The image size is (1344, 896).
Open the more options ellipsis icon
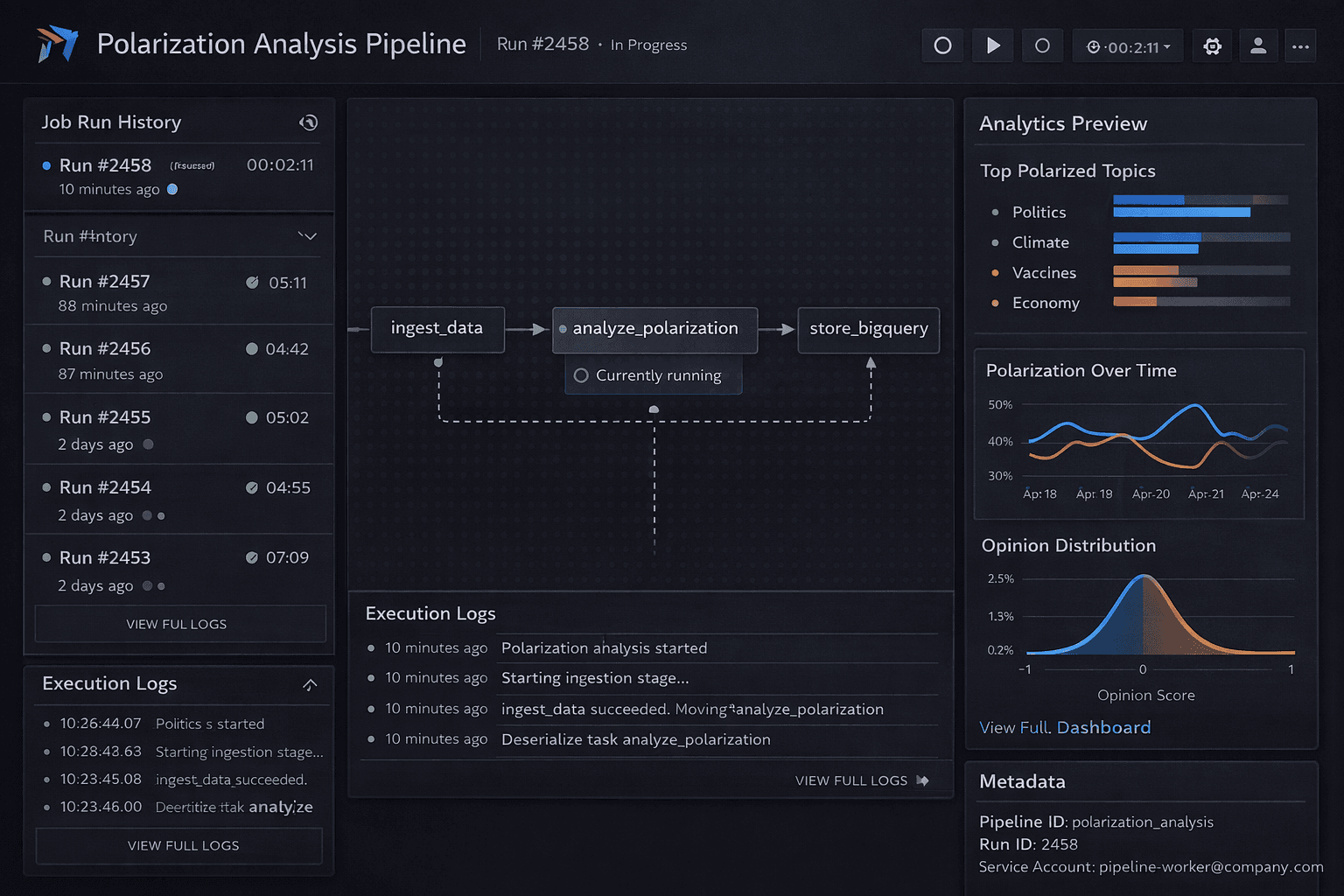[x=1301, y=45]
